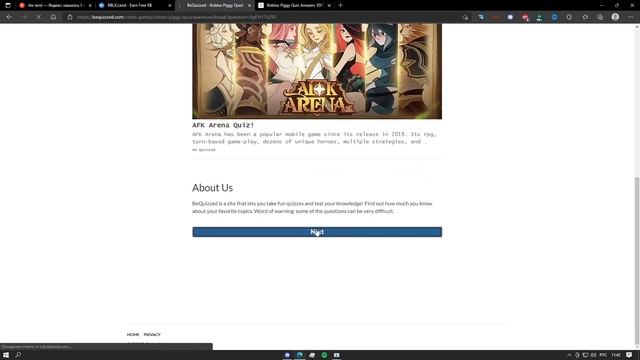This screenshot has height=360, width=640.
Task: Click the About Us heading
Action: [x=212, y=188]
